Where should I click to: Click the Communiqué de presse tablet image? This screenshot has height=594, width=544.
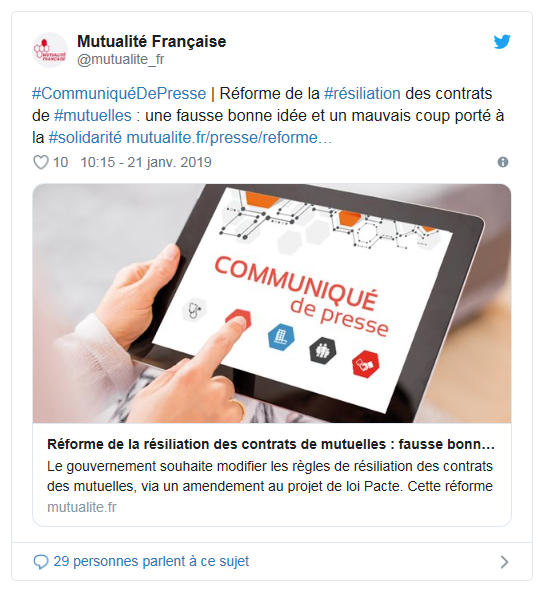coord(272,303)
